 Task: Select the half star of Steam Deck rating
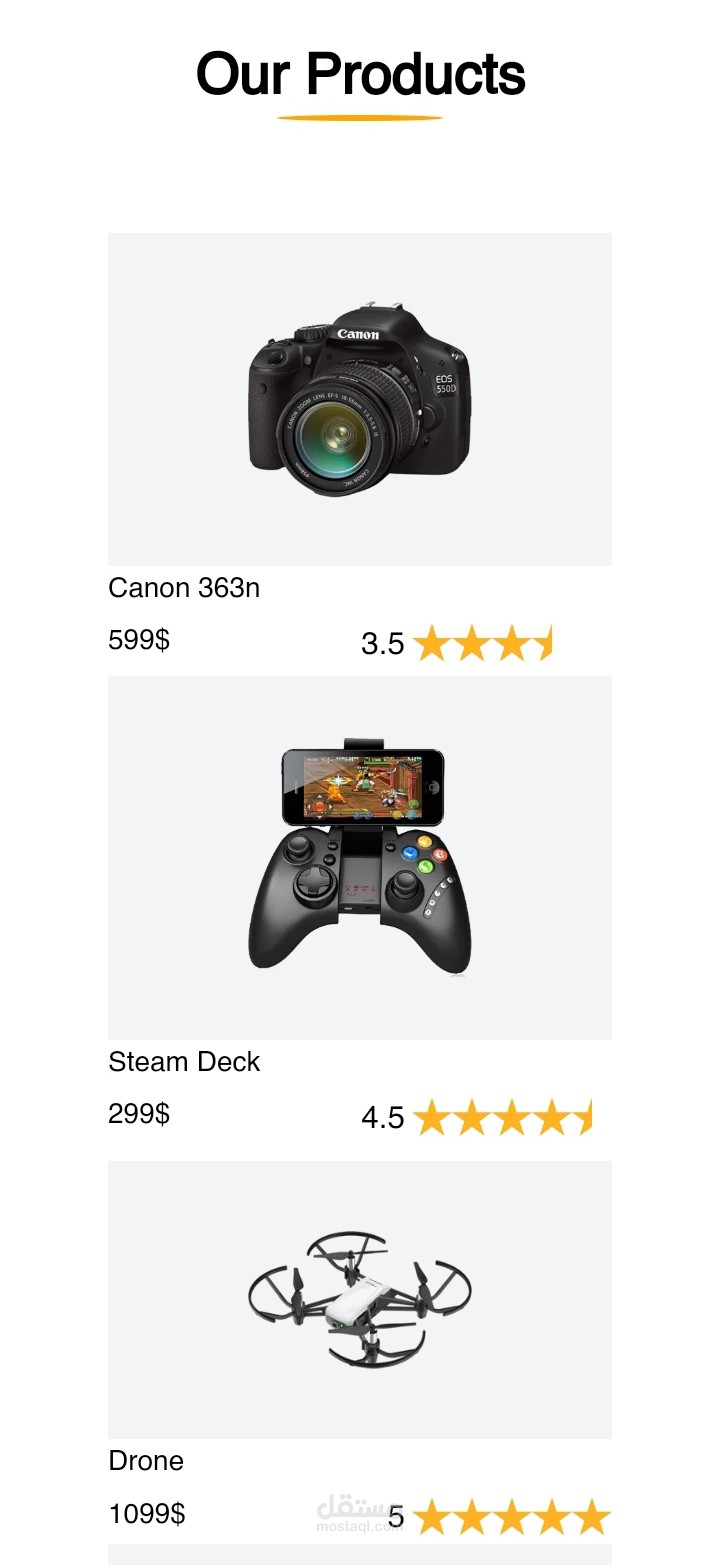583,1117
